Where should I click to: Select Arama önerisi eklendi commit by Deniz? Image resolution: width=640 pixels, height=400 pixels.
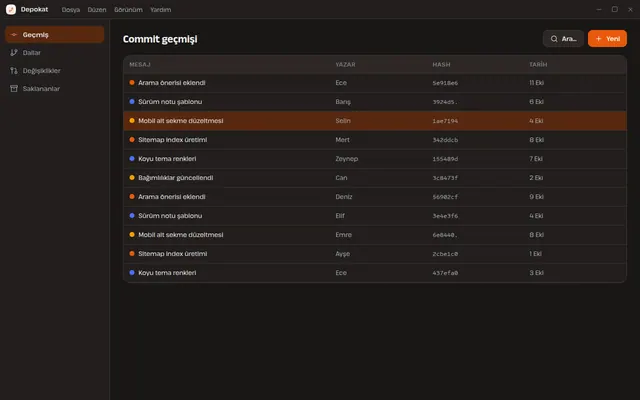[375, 197]
